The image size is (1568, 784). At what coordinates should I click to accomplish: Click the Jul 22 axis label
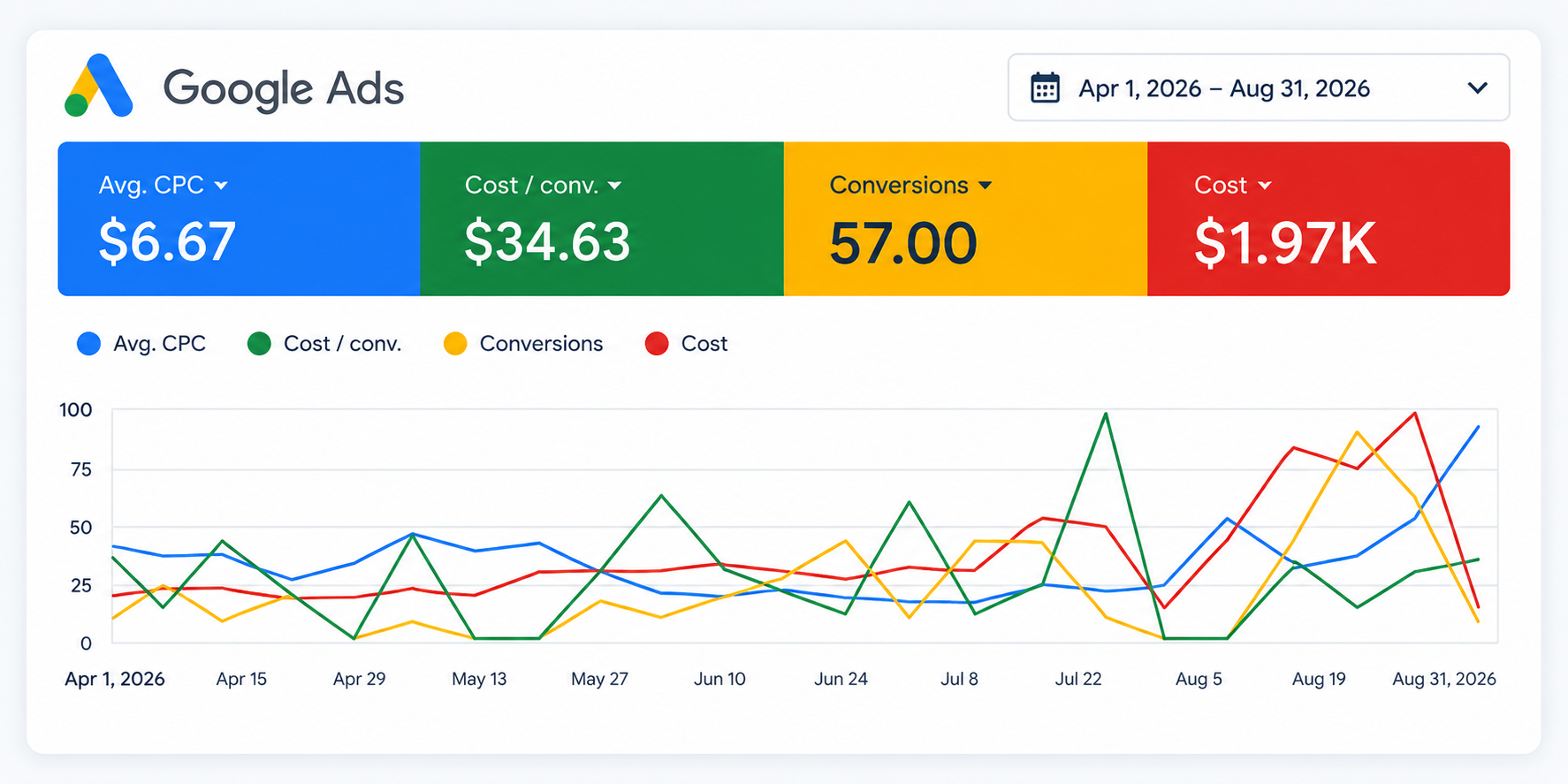tap(1078, 679)
